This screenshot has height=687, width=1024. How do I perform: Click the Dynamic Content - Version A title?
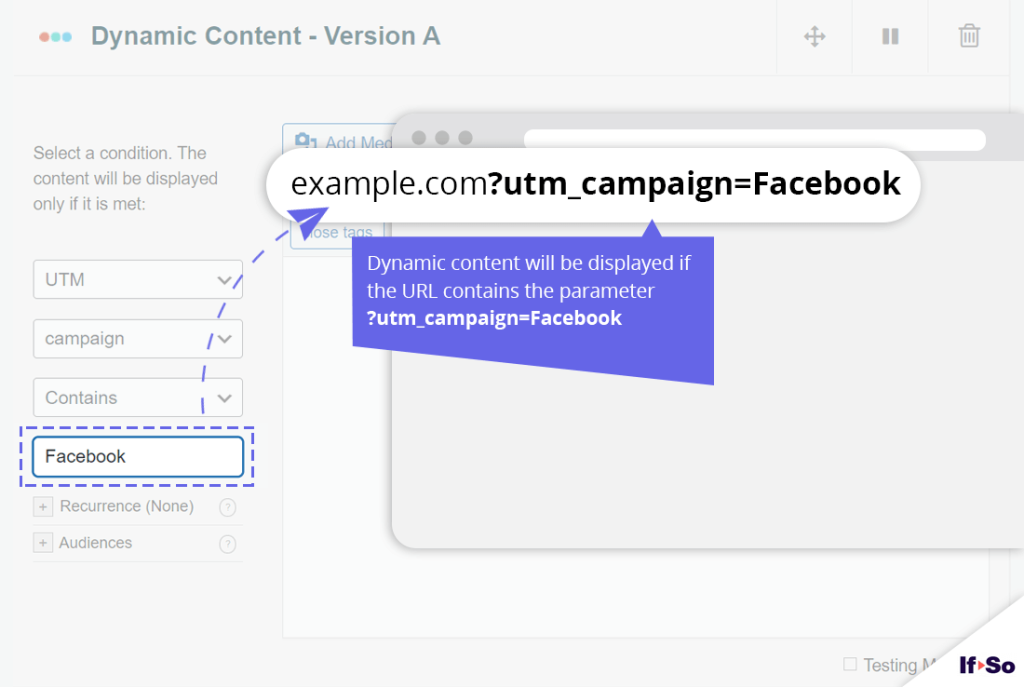point(266,36)
